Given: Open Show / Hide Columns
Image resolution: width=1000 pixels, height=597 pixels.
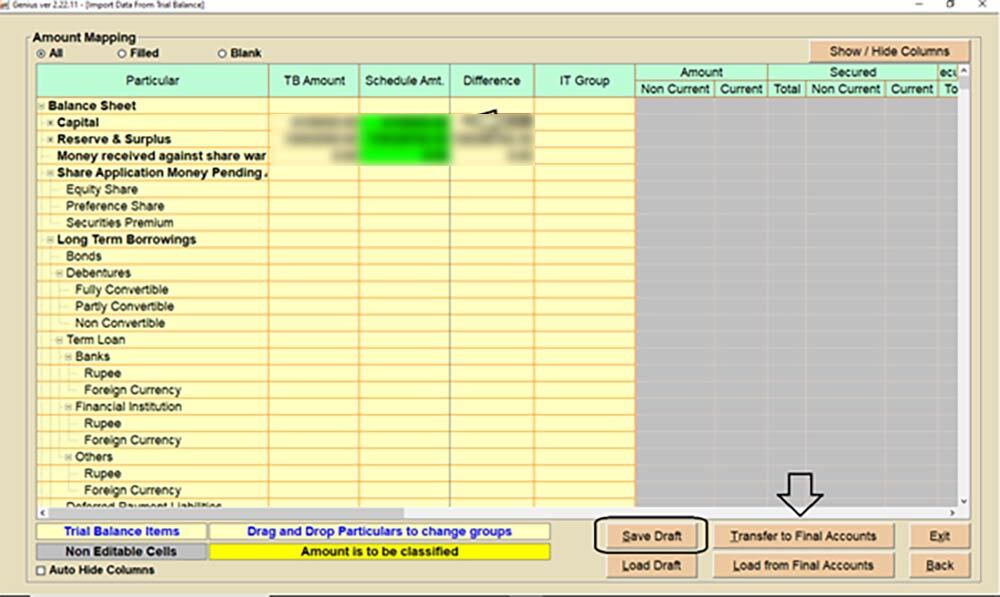Looking at the screenshot, I should click(889, 51).
